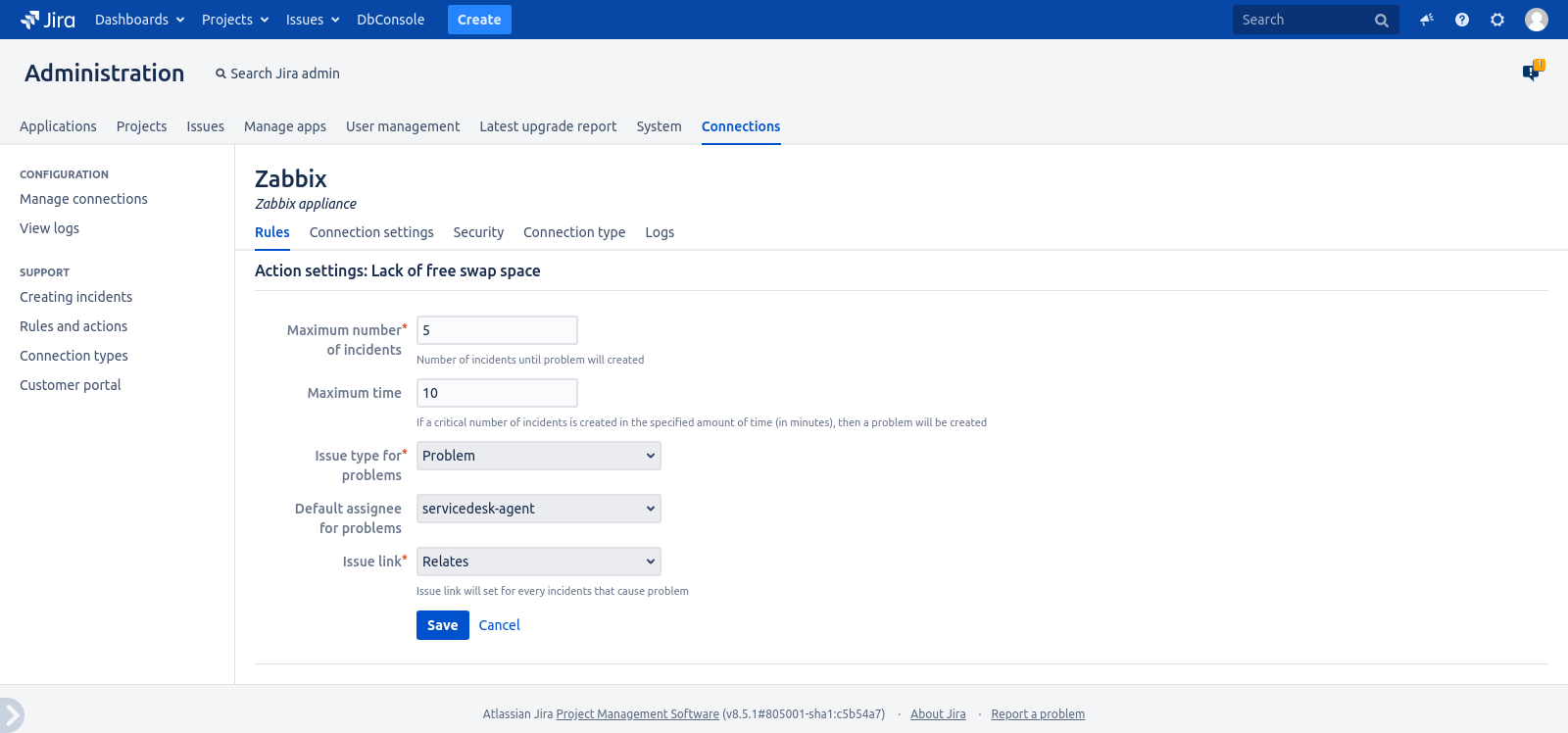The height and width of the screenshot is (733, 1568).
Task: Open Manage connections in the sidebar
Action: click(83, 199)
